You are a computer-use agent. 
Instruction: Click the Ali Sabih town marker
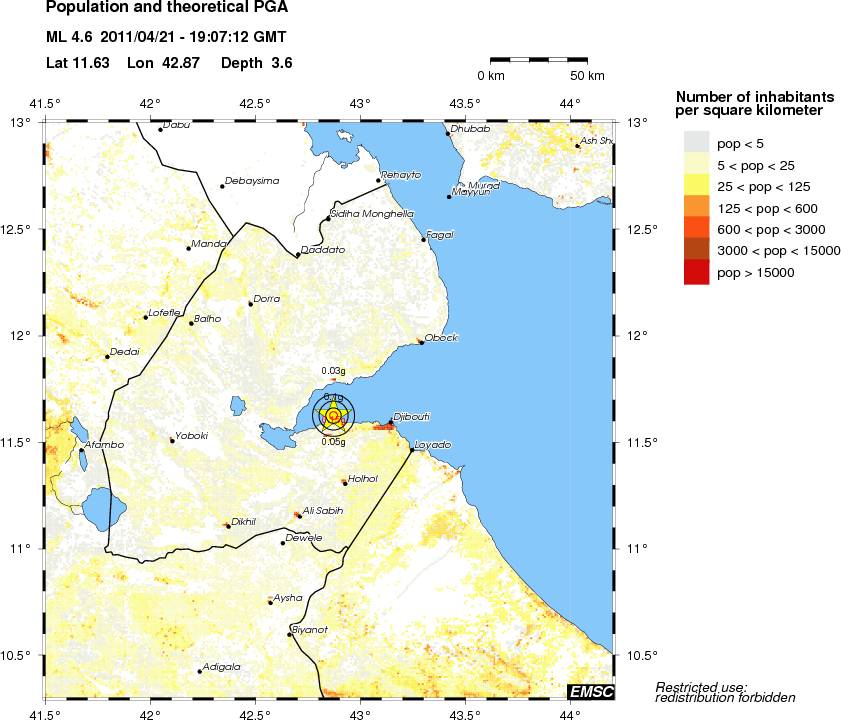297,515
